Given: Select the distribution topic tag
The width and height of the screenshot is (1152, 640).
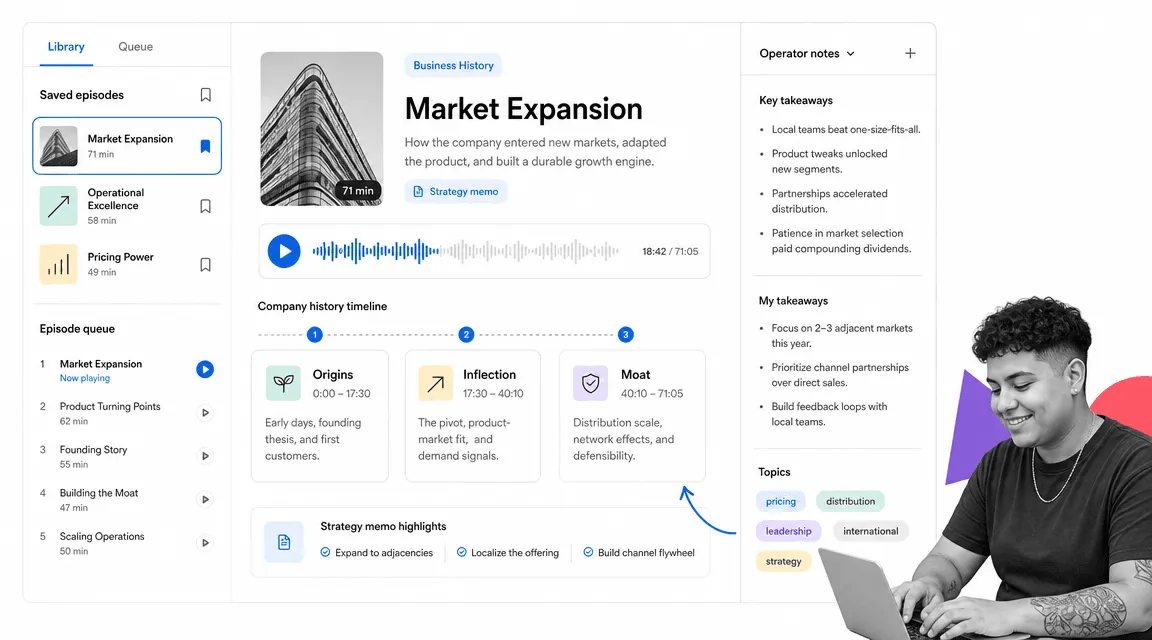Looking at the screenshot, I should [x=850, y=501].
